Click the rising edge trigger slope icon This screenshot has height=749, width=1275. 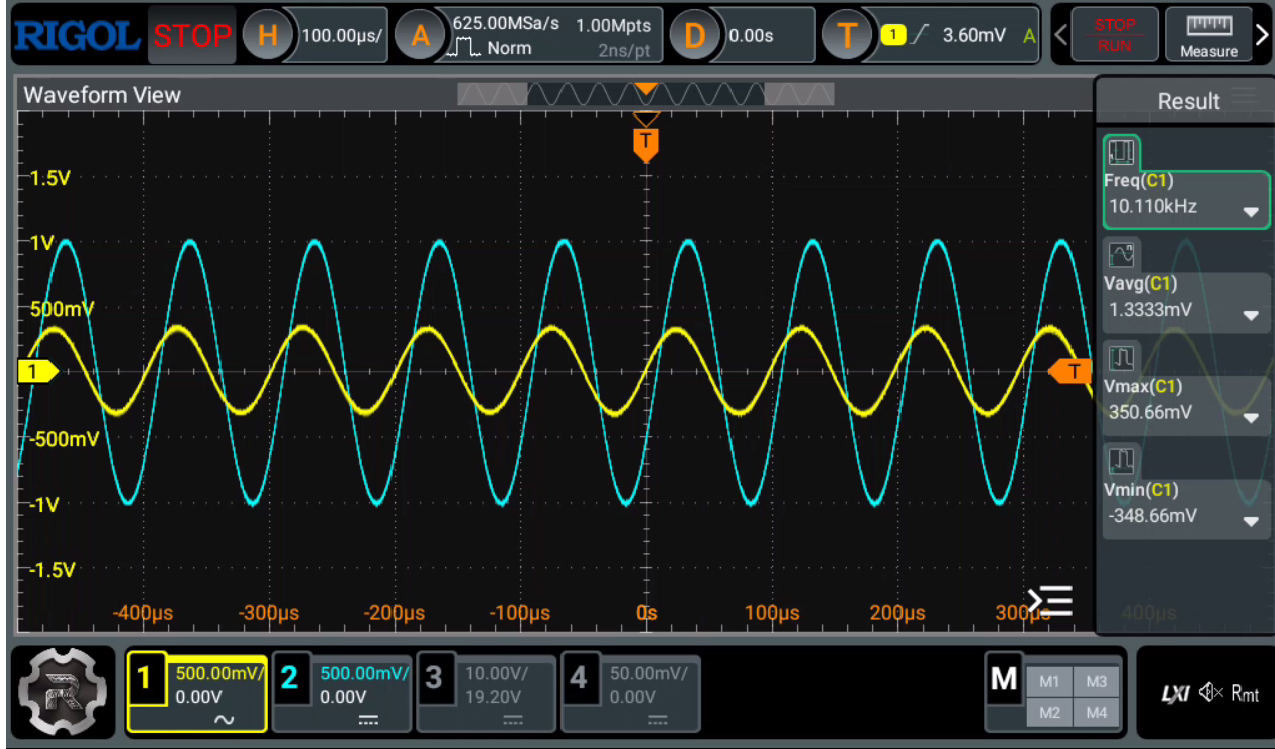click(921, 36)
